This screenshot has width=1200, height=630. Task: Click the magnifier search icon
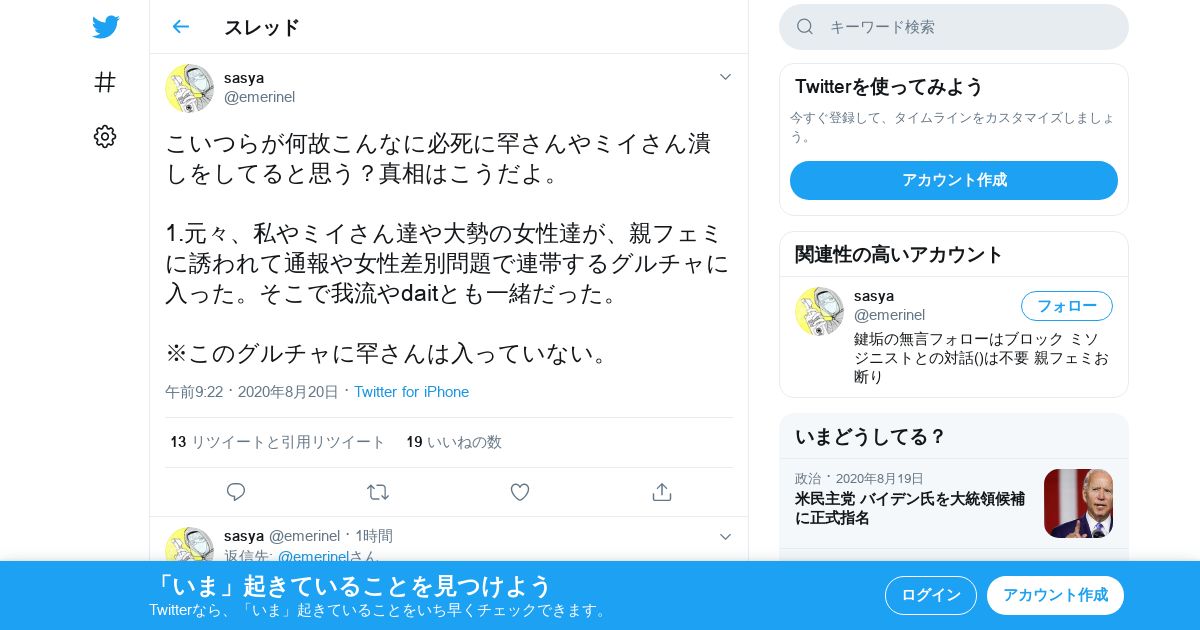[805, 27]
